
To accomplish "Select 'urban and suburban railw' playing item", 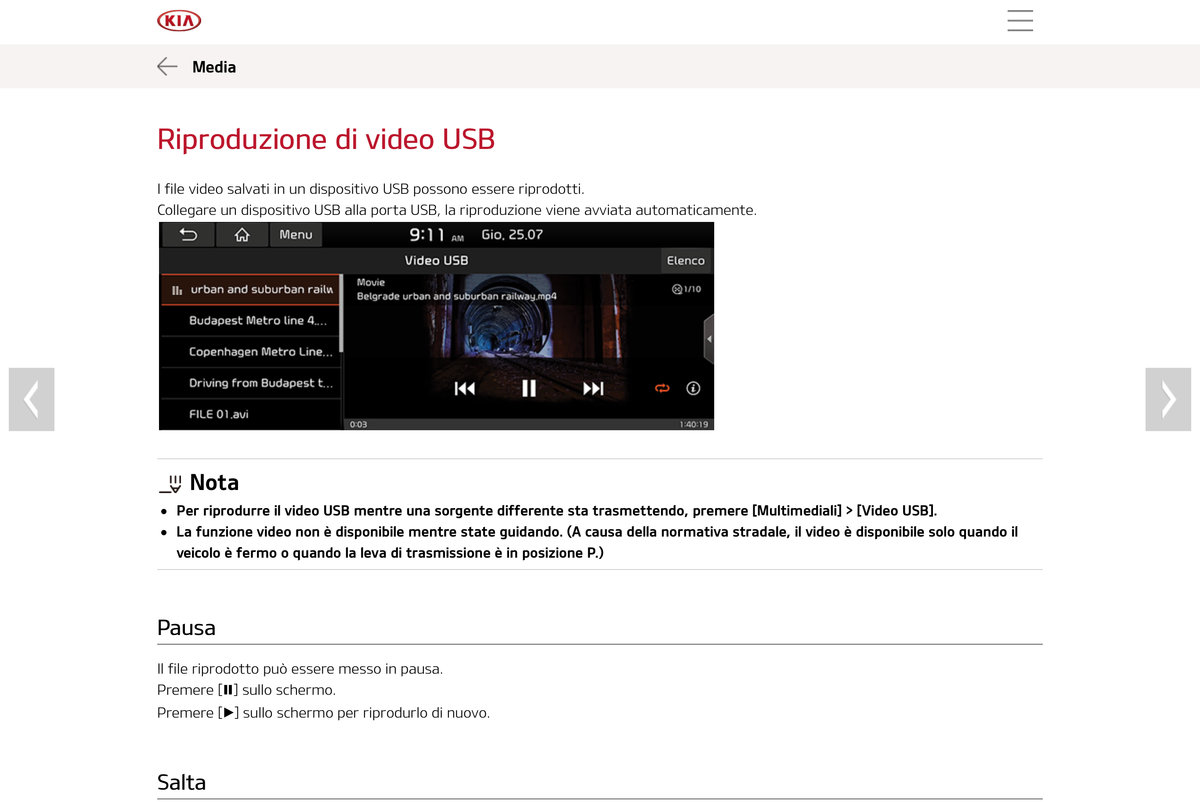I will pos(250,290).
